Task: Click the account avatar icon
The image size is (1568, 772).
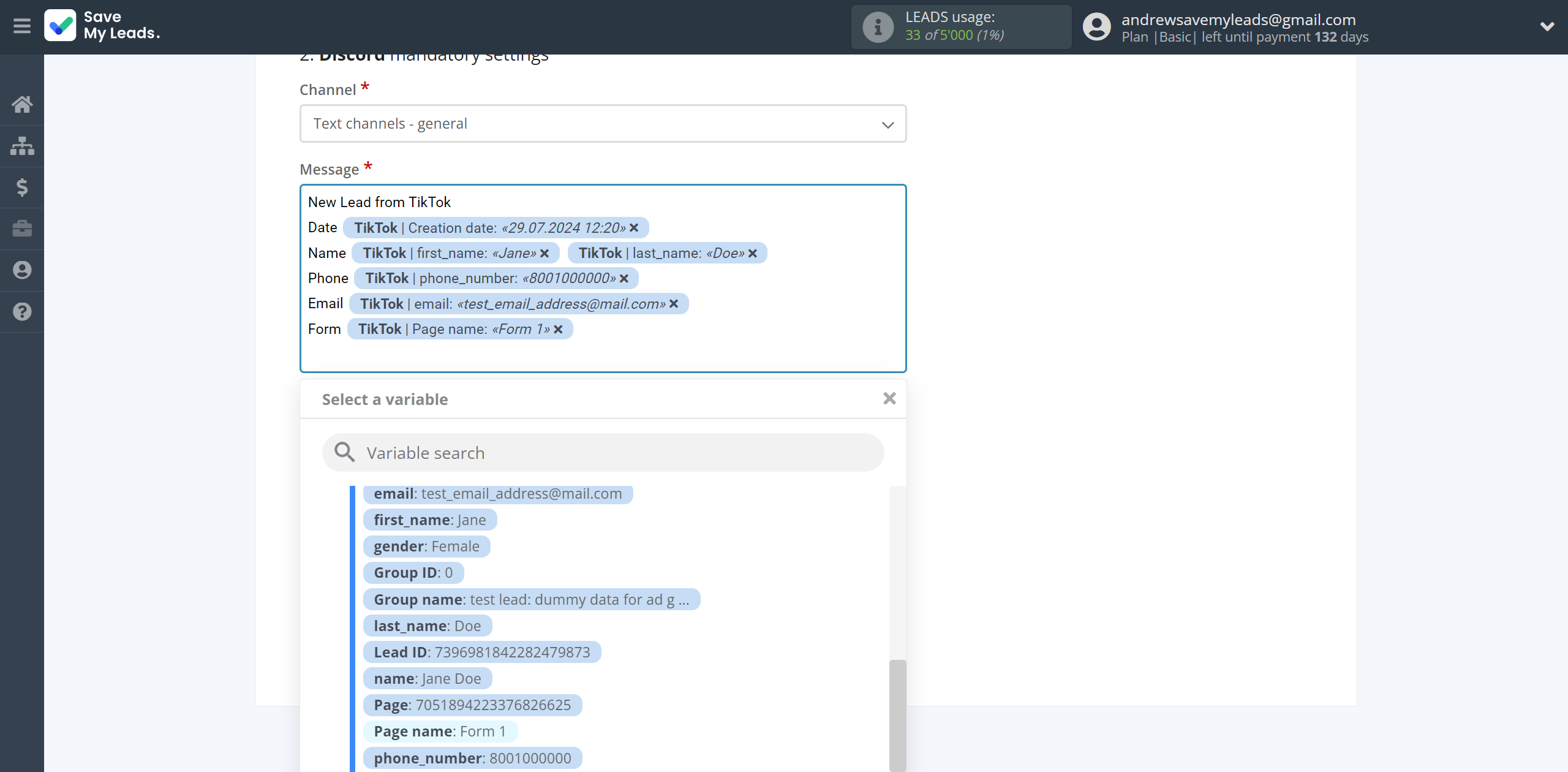Action: tap(1096, 27)
